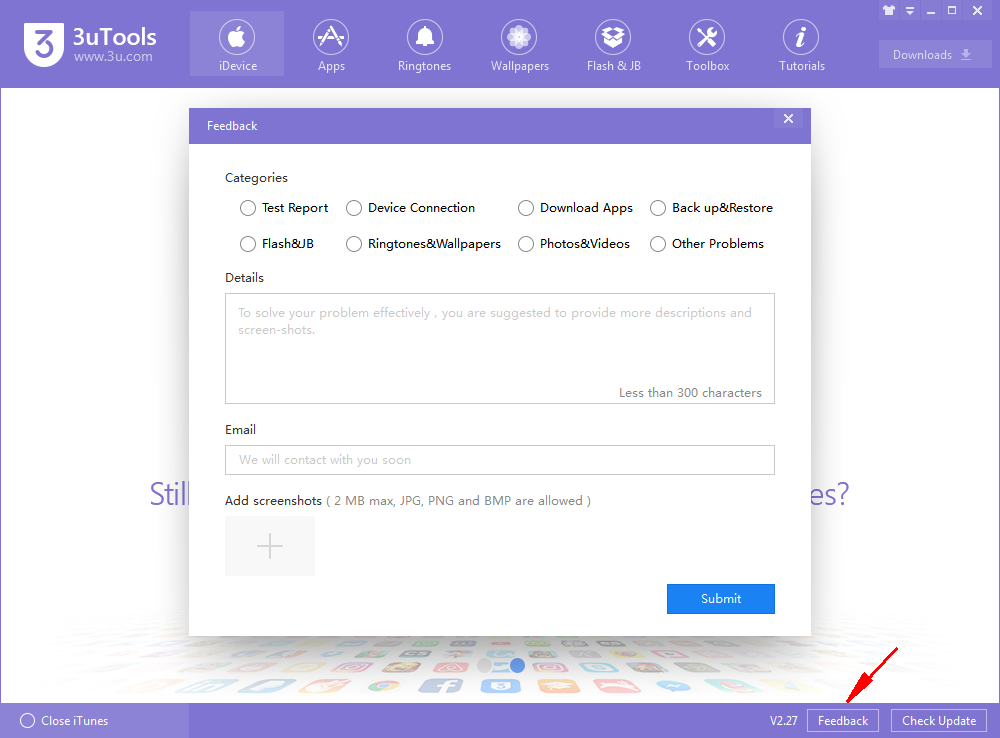Open the Apps section

coord(331,44)
